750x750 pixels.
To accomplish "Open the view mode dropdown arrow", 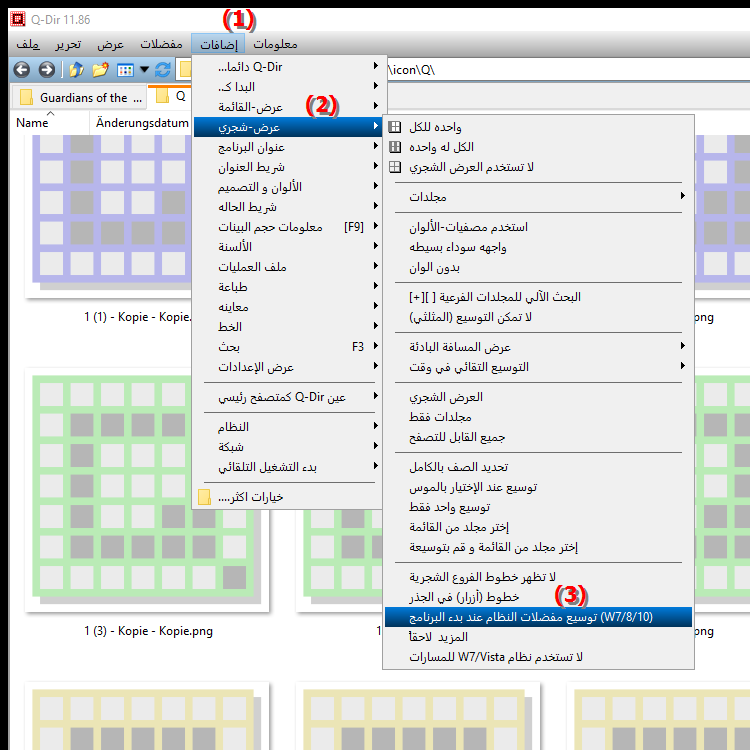I will point(144,70).
